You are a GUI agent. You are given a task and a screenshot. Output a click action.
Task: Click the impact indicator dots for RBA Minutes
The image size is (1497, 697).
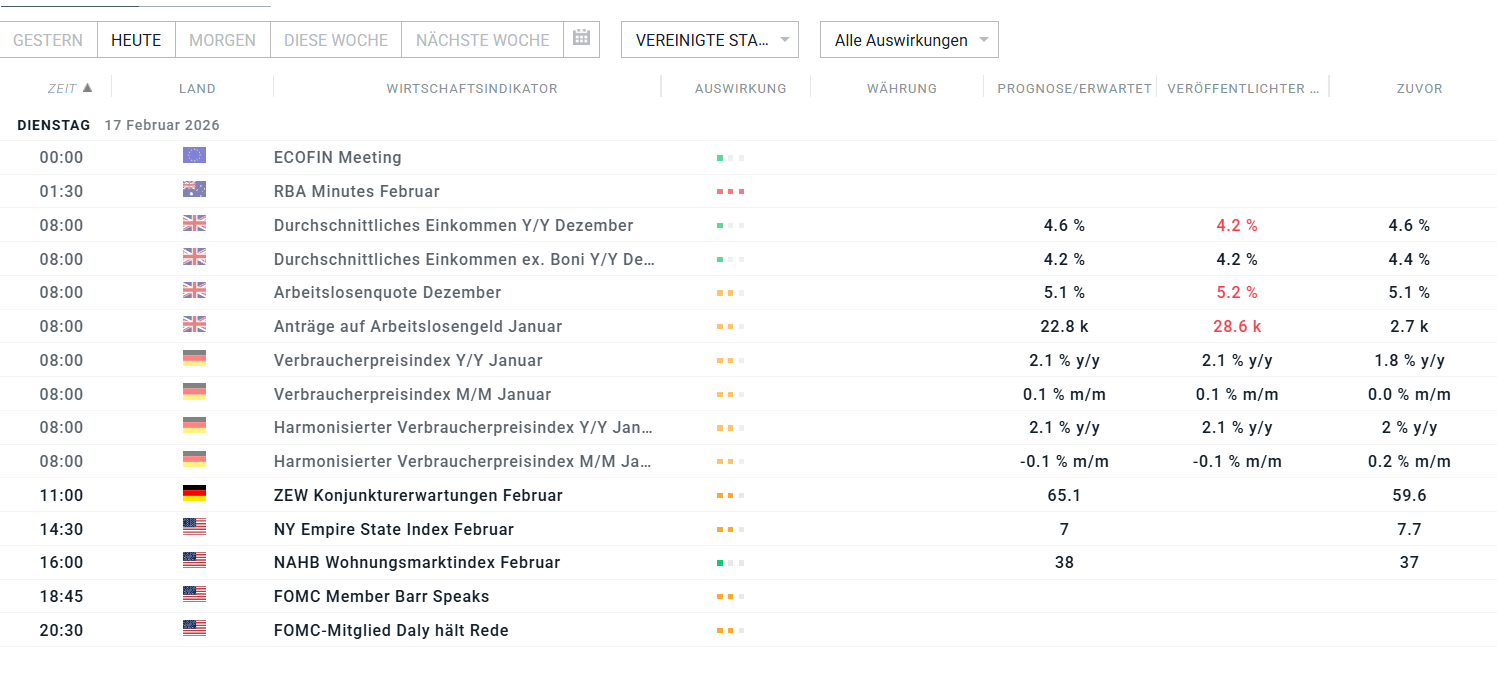(x=730, y=191)
